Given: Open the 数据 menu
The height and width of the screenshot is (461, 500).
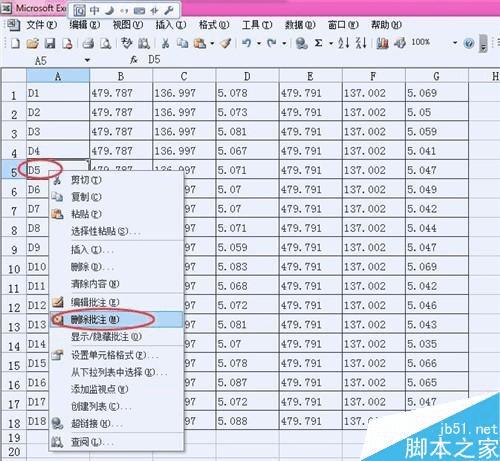Looking at the screenshot, I should (300, 25).
